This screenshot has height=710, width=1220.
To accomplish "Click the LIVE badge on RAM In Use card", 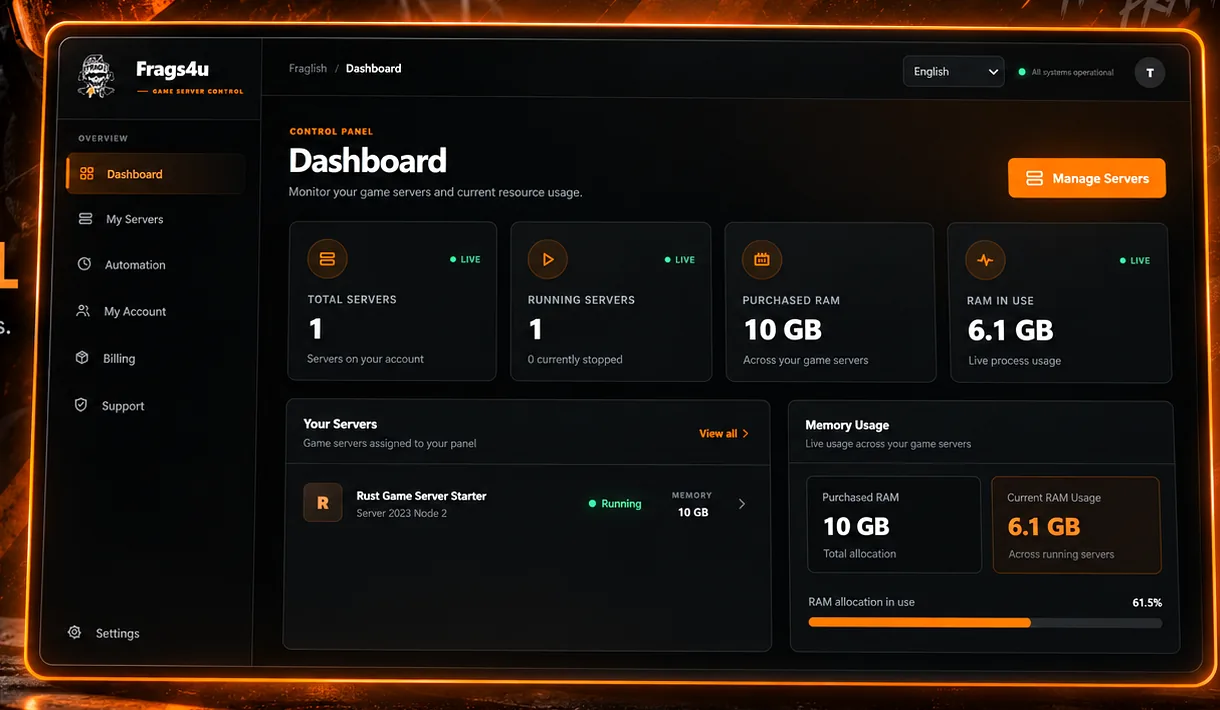I will coord(1135,260).
